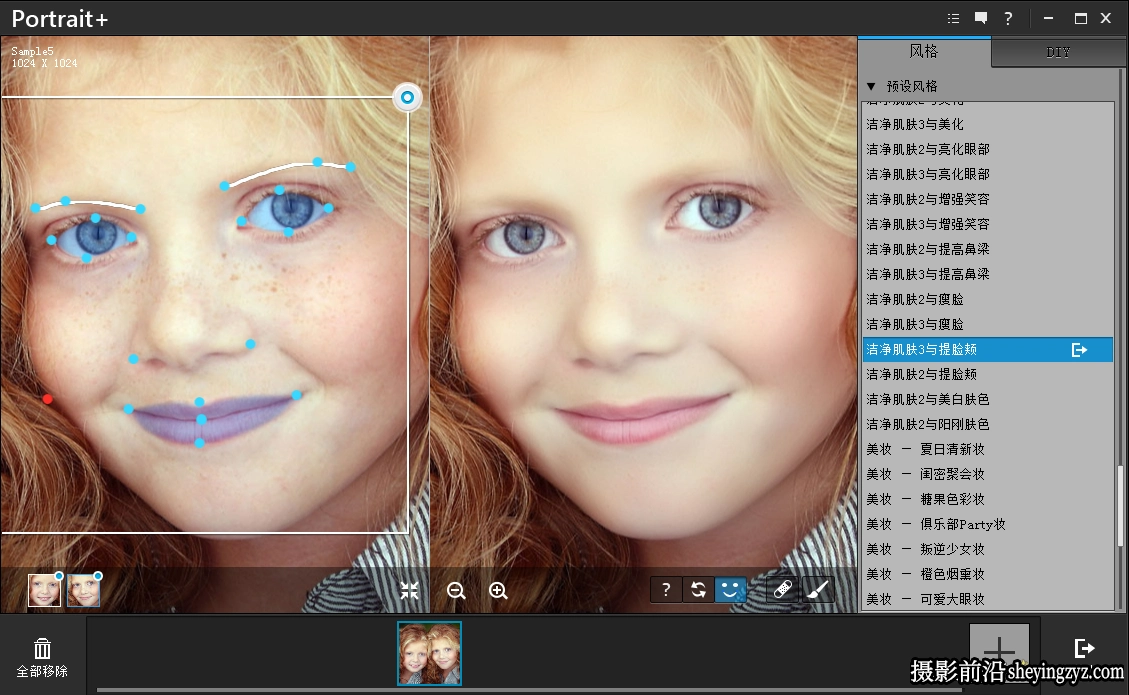Toggle the circle on first face thumbnail
This screenshot has width=1129, height=695.
59,575
